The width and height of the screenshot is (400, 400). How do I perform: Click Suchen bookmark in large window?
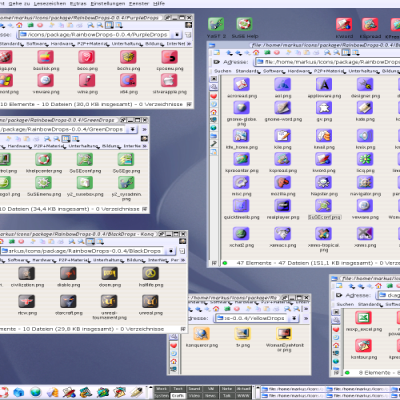(223, 71)
